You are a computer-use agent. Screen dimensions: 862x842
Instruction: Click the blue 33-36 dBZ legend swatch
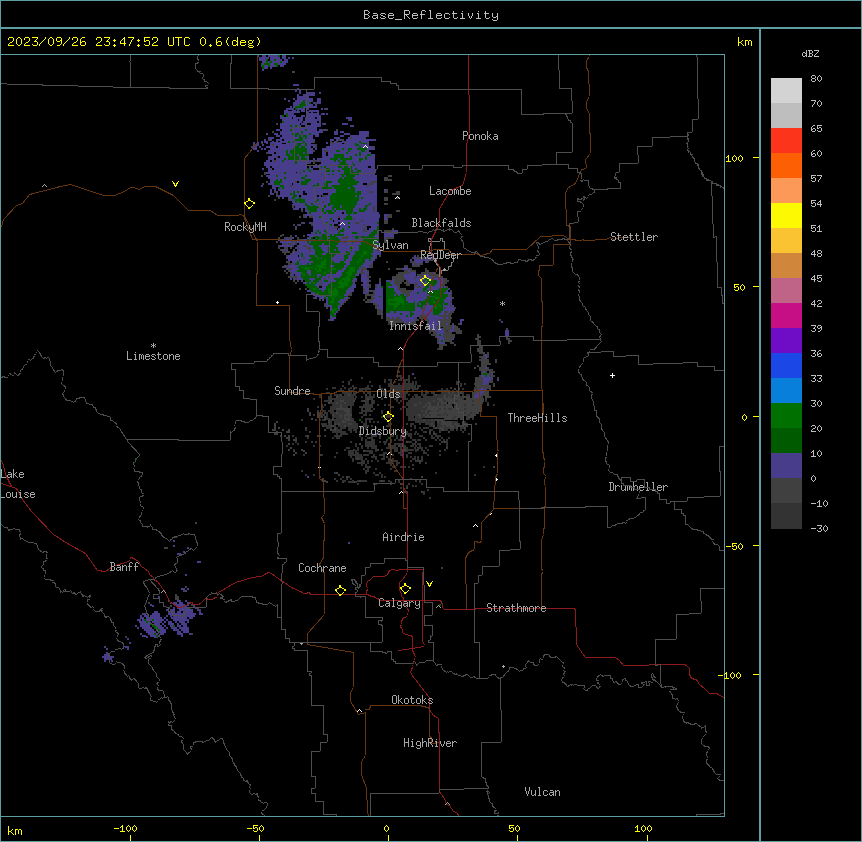pyautogui.click(x=786, y=365)
